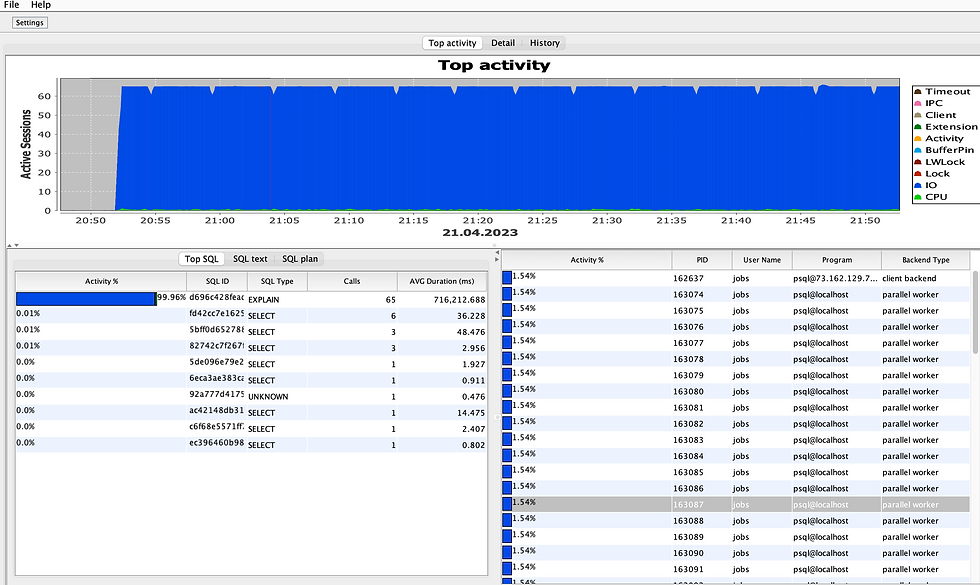Click the LWLock legend marker icon
The image size is (980, 585).
point(917,162)
